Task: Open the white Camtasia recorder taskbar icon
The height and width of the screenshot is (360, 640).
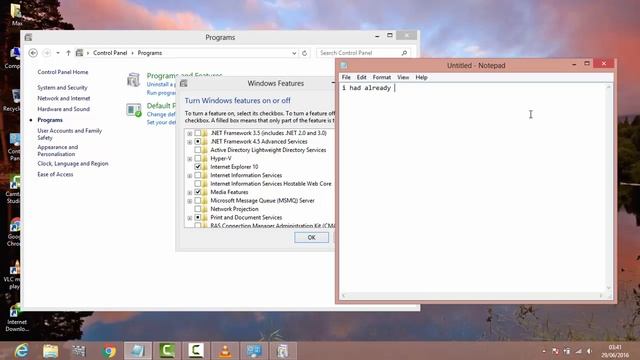Action: [x=196, y=351]
